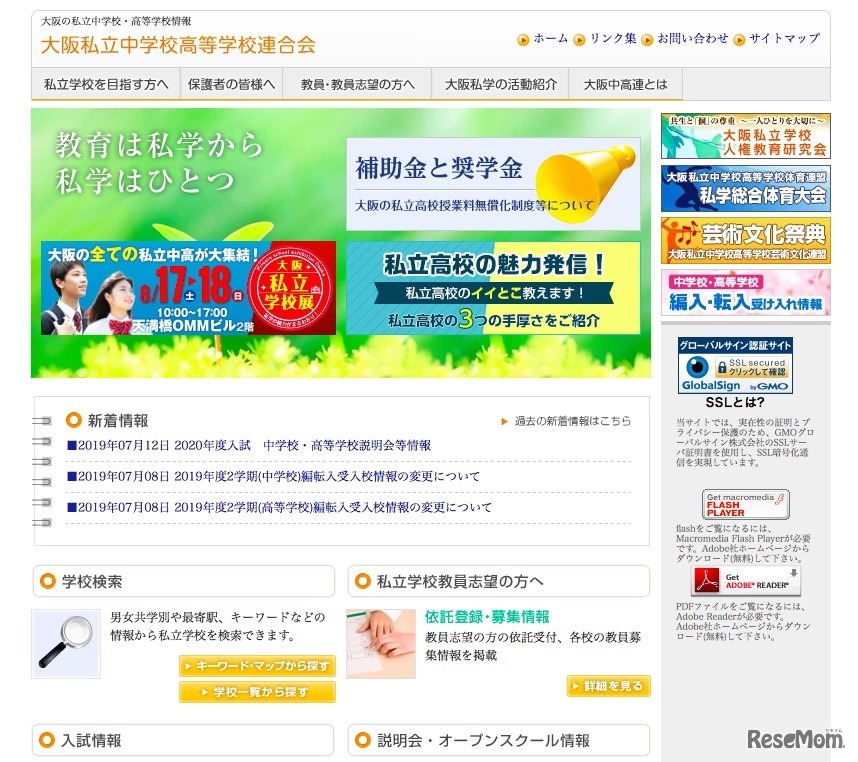Click the orange ring icon beside 学校検索

[x=48, y=581]
